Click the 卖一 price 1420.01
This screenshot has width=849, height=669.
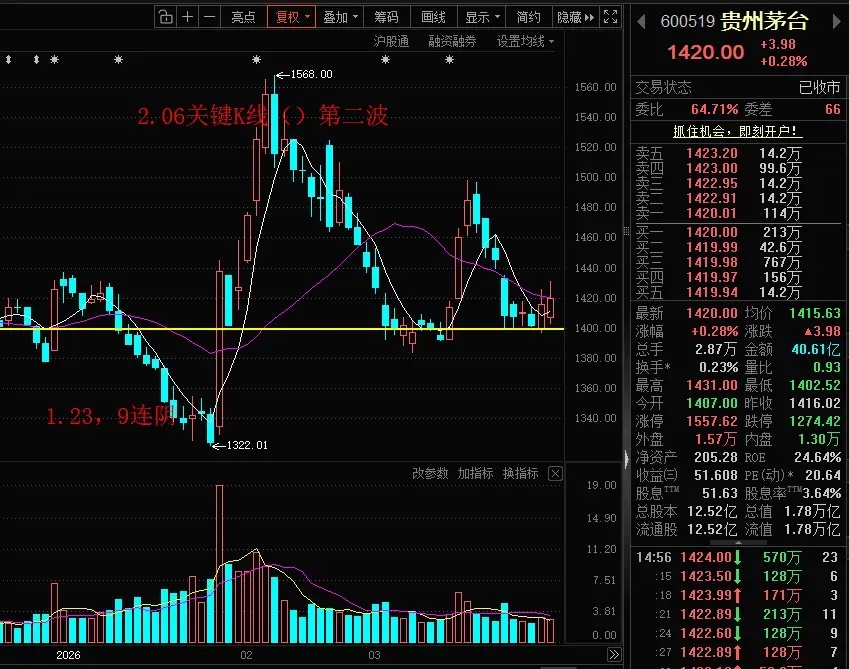point(711,214)
